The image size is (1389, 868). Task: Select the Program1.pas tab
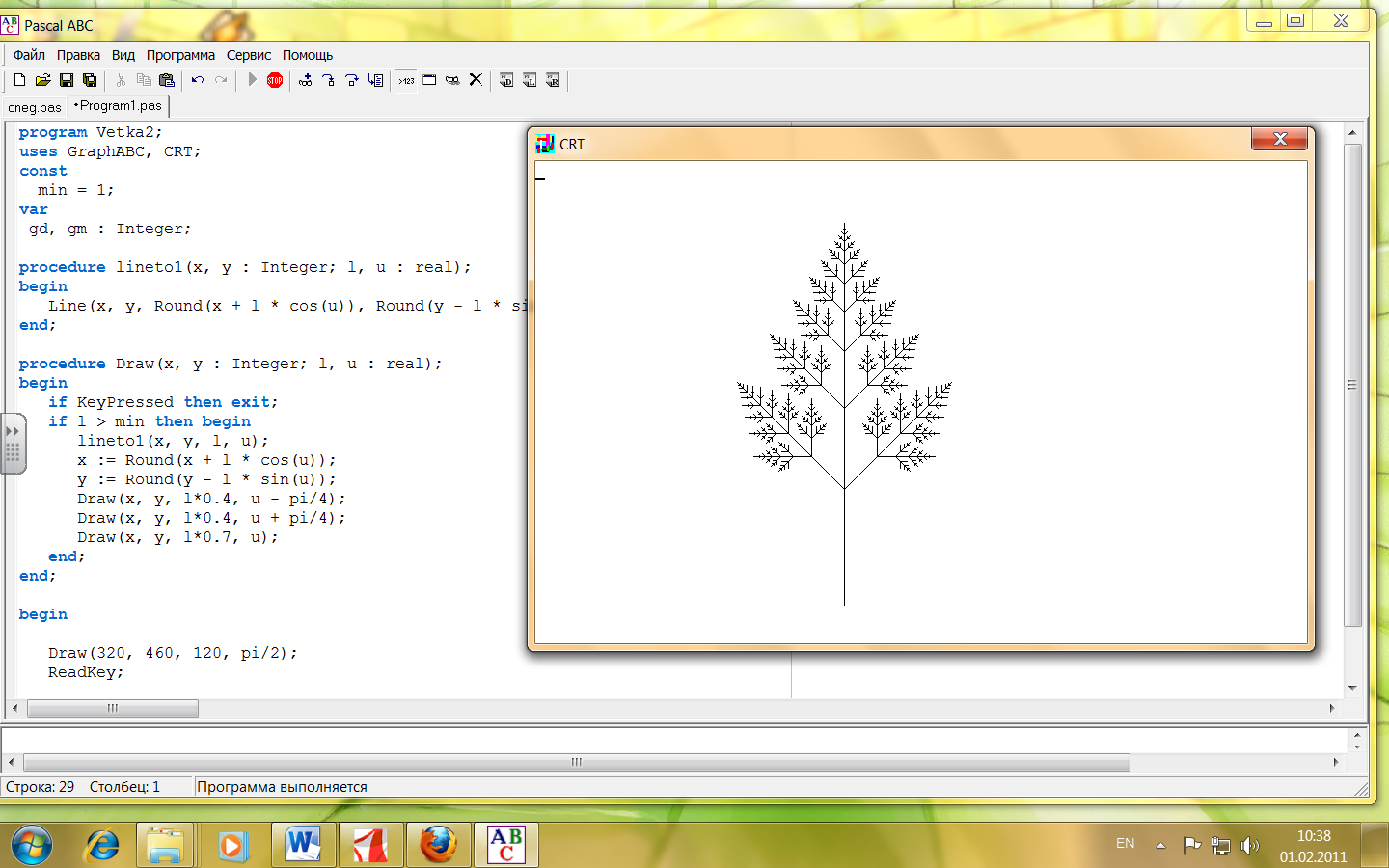click(119, 106)
